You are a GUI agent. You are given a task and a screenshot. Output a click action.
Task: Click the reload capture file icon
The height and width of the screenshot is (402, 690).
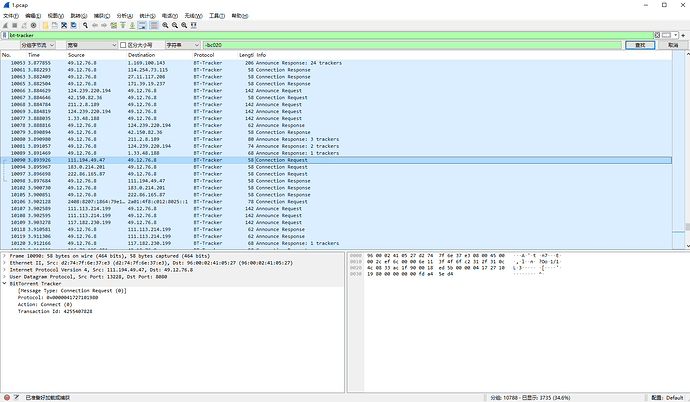click(x=73, y=26)
